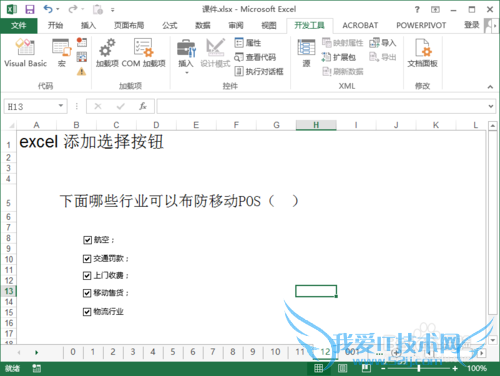
Task: Uncheck the 物流行业 checkbox
Action: pos(87,312)
